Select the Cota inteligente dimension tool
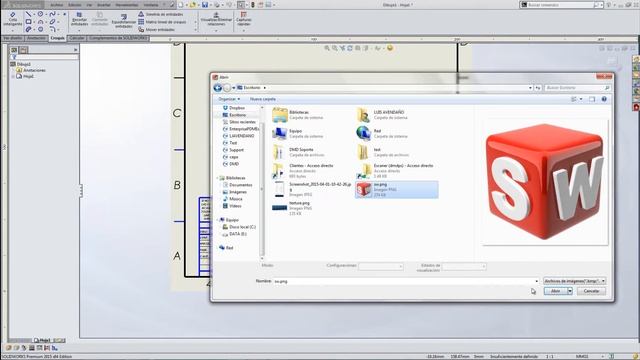 coord(13,19)
